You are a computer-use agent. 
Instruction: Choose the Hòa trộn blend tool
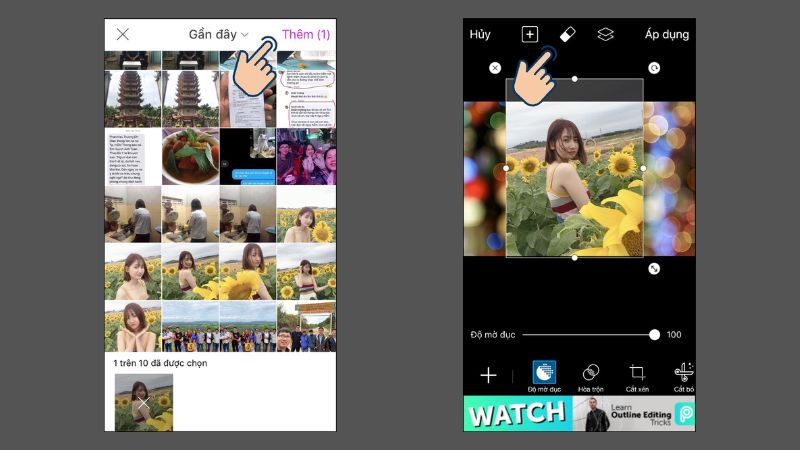[x=591, y=377]
